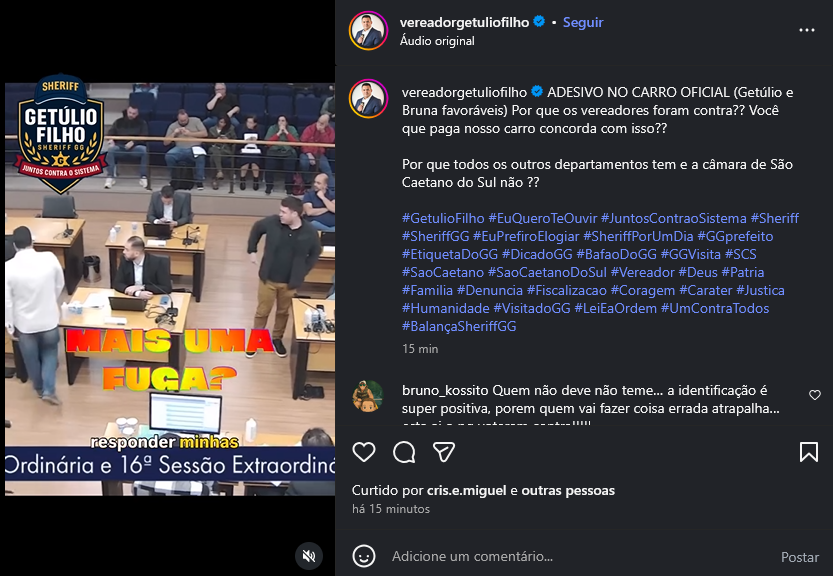This screenshot has width=833, height=576.
Task: Click the Áudio original link
Action: (x=437, y=41)
